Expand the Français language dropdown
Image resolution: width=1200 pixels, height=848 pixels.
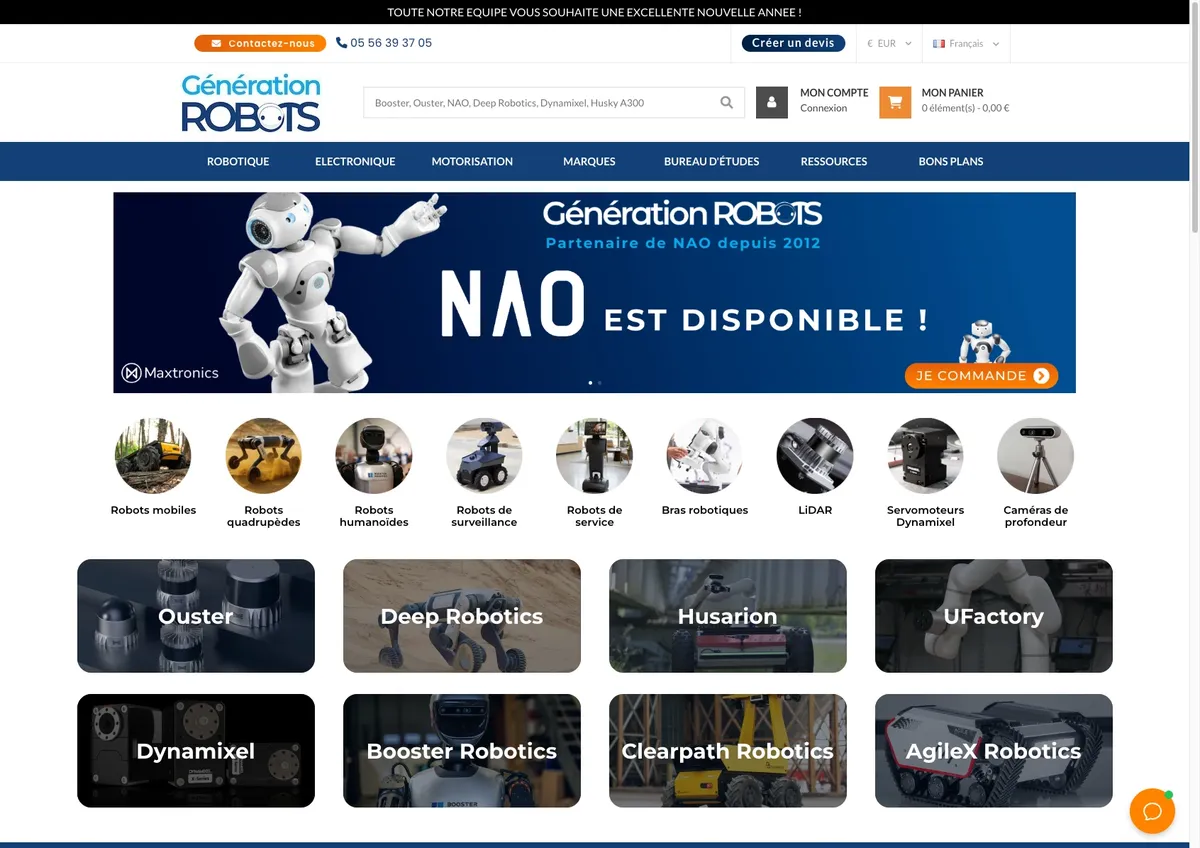(966, 44)
